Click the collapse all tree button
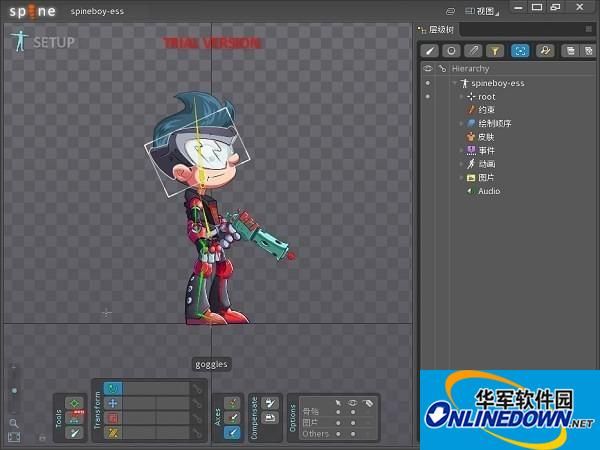Image resolution: width=600 pixels, height=450 pixels. click(570, 51)
